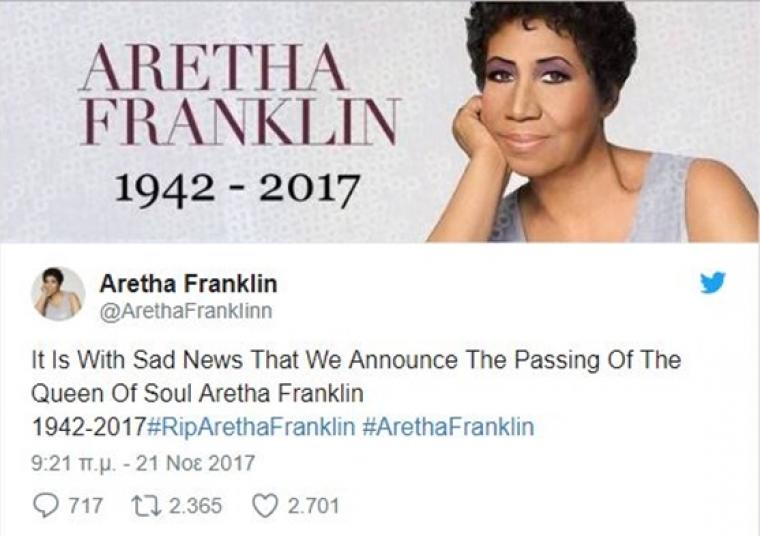Click the blue Twitter bird logo
This screenshot has width=760, height=536.
(713, 283)
